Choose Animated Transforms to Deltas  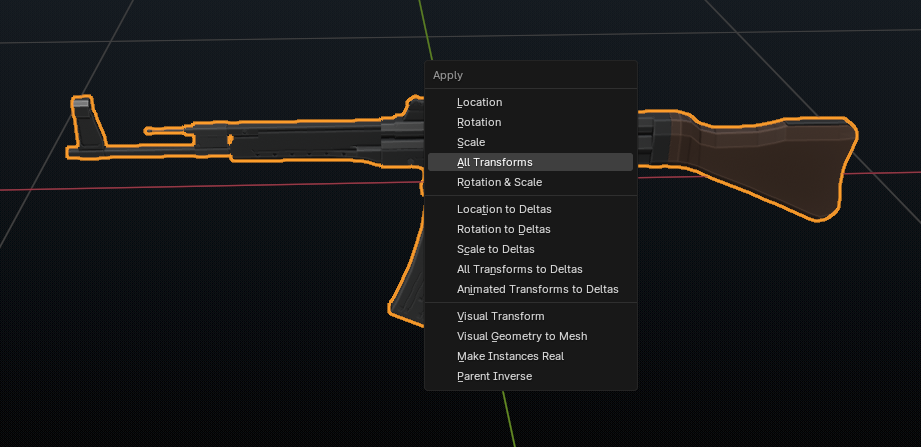point(537,289)
